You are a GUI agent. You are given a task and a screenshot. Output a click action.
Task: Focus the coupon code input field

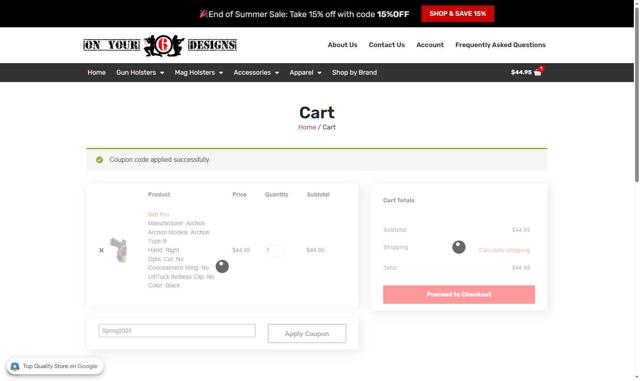pos(177,331)
